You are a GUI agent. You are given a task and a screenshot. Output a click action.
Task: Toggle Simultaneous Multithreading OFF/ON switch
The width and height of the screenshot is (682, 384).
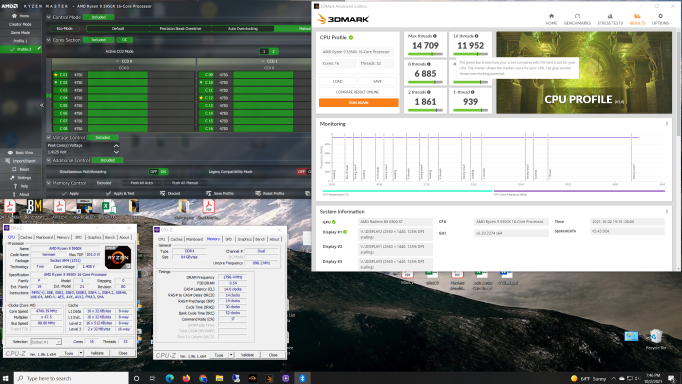tap(158, 171)
